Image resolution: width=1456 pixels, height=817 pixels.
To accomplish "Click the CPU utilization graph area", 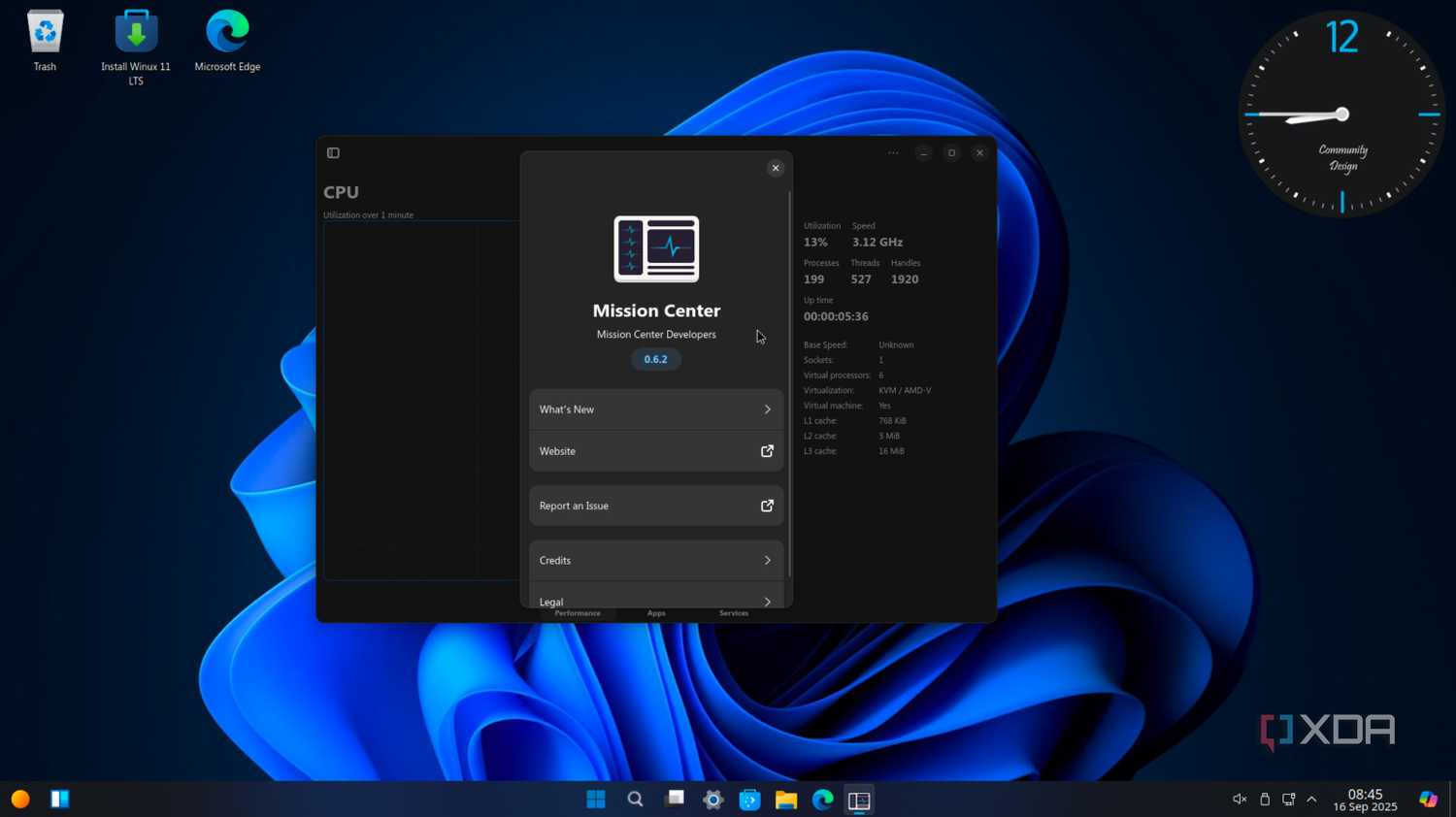I will click(x=422, y=401).
